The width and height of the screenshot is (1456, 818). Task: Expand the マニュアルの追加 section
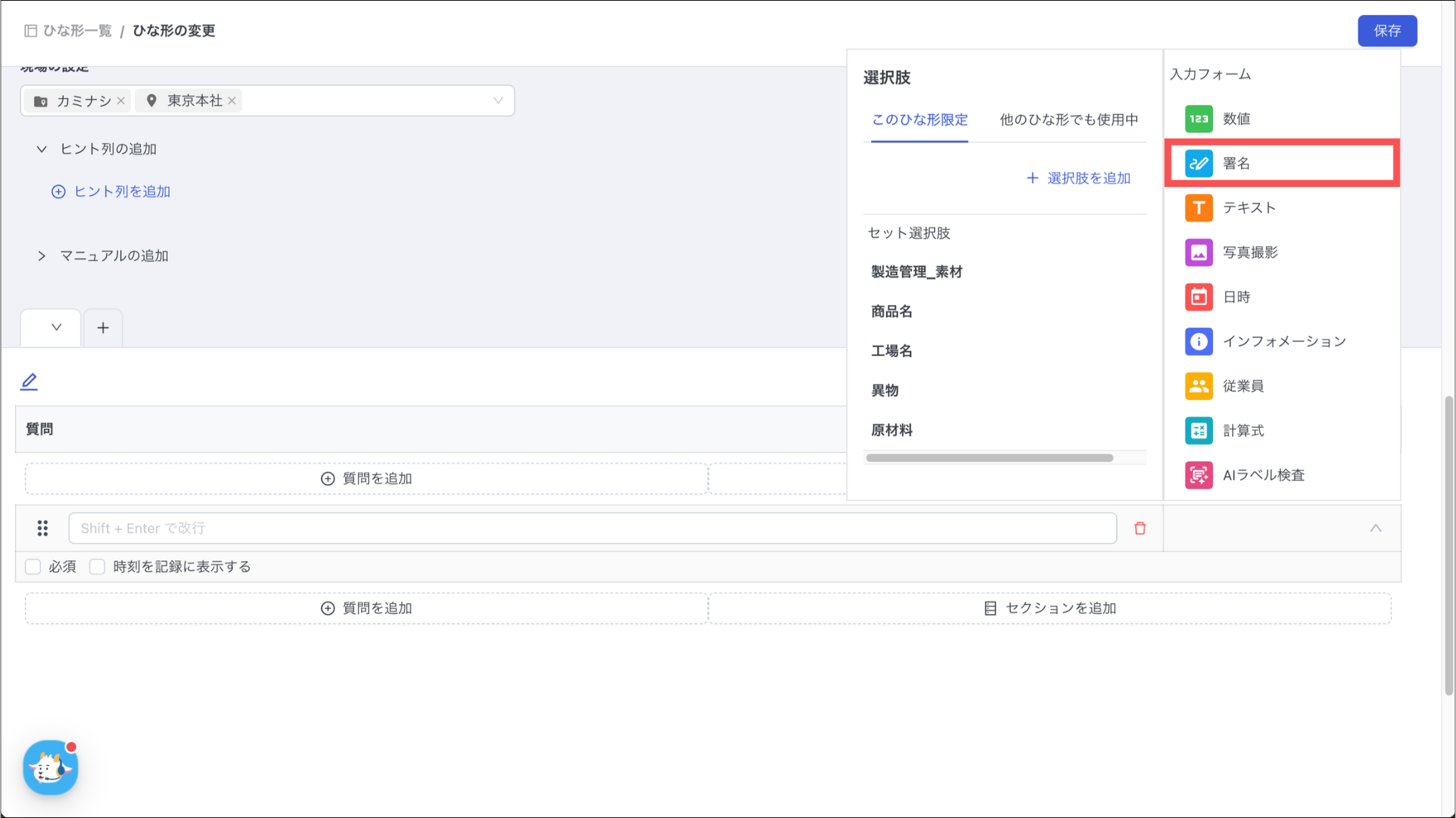coord(42,256)
